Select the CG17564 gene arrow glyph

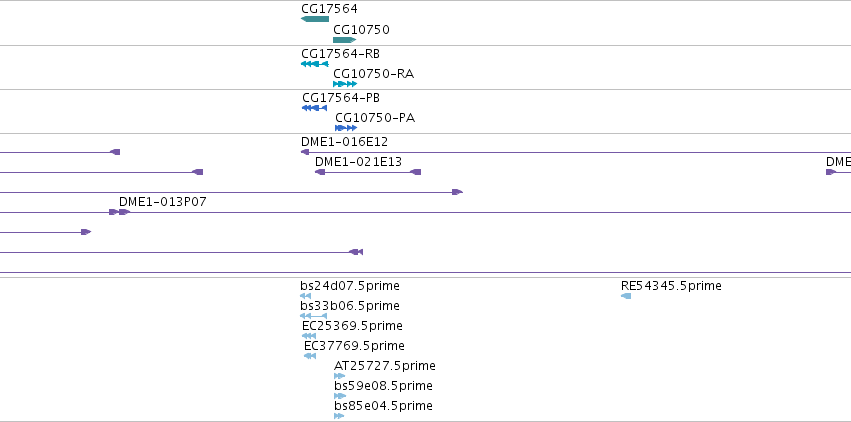pyautogui.click(x=315, y=19)
